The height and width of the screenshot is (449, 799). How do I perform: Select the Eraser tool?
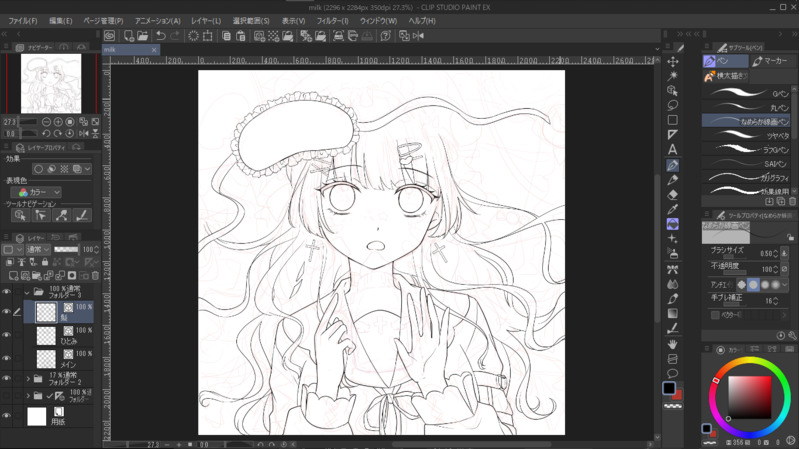click(x=673, y=195)
